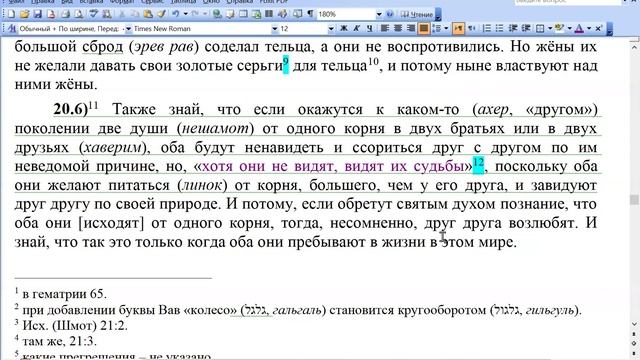The image size is (640, 360).
Task: Open the Columns layout button
Action: point(269,14)
